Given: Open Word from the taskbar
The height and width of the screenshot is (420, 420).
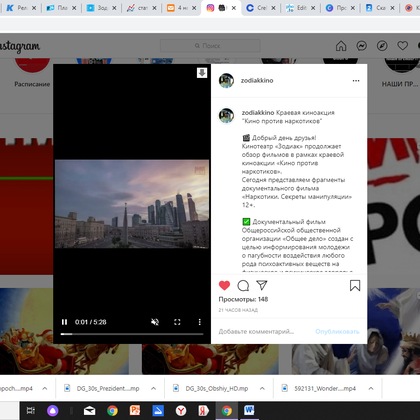Looking at the screenshot, I should click(x=249, y=411).
